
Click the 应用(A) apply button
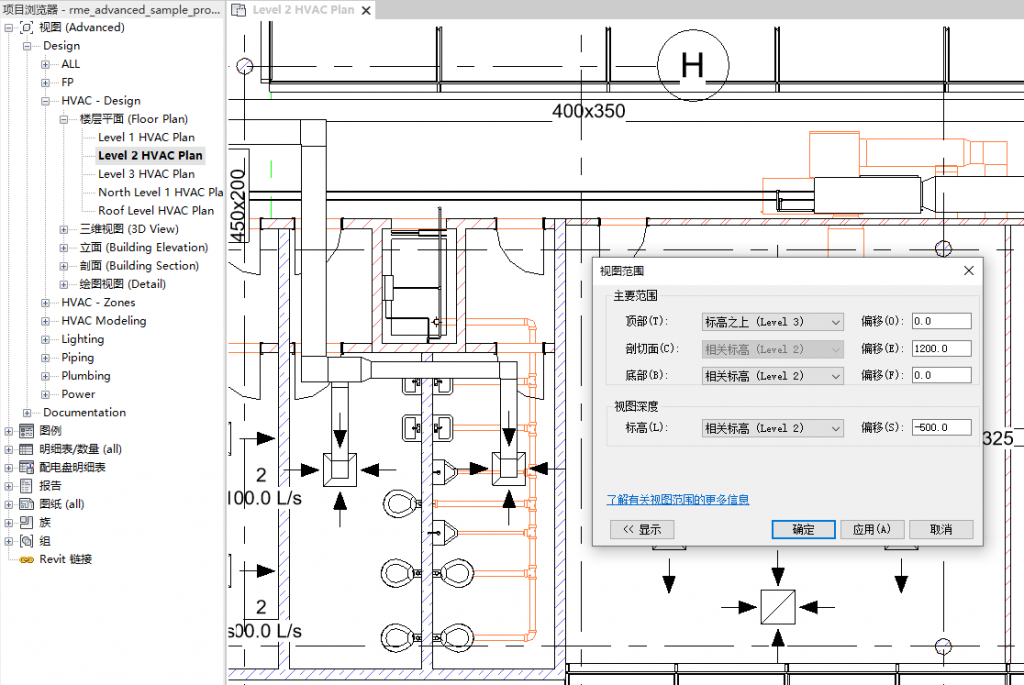tap(872, 529)
